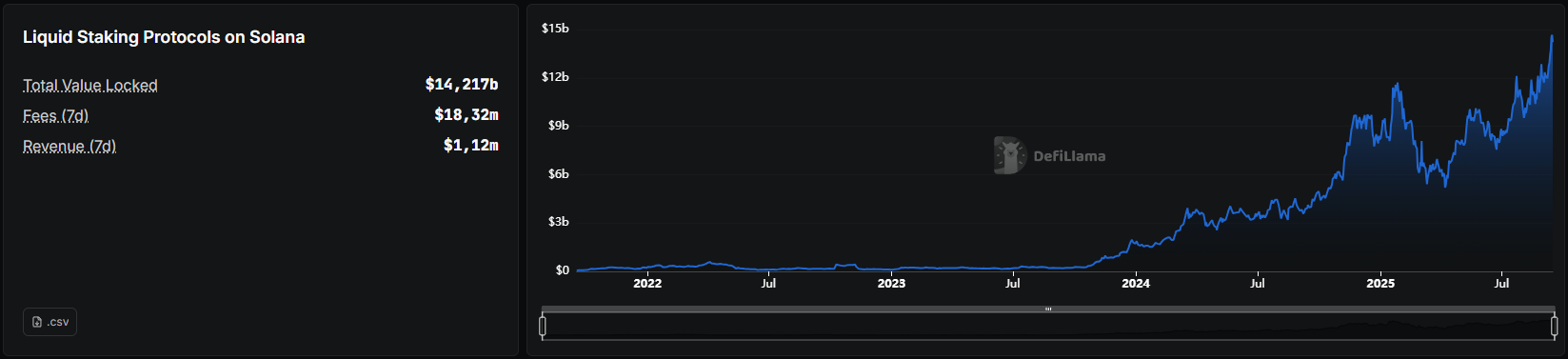Click the left handle of the range selector
The width and height of the screenshot is (1568, 359).
point(543,328)
